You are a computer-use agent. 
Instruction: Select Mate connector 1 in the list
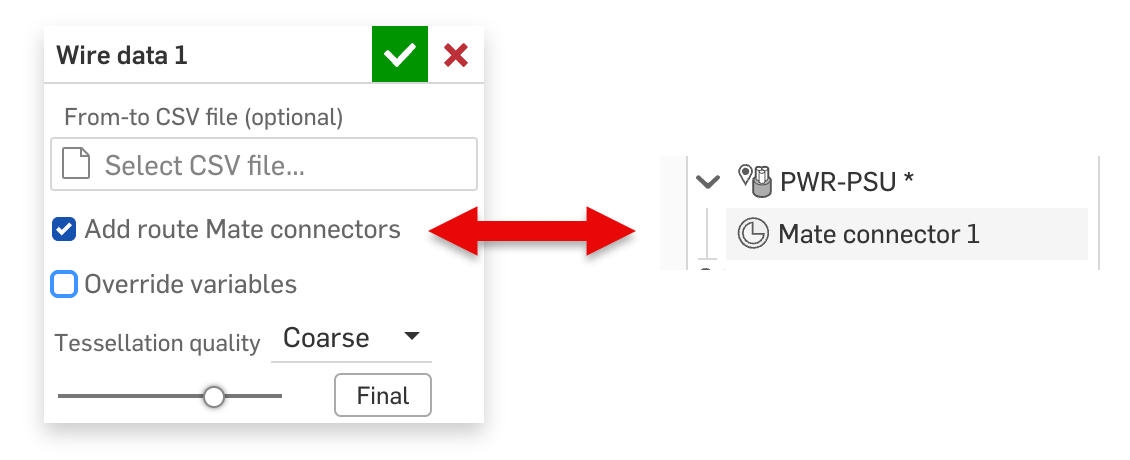pos(907,234)
